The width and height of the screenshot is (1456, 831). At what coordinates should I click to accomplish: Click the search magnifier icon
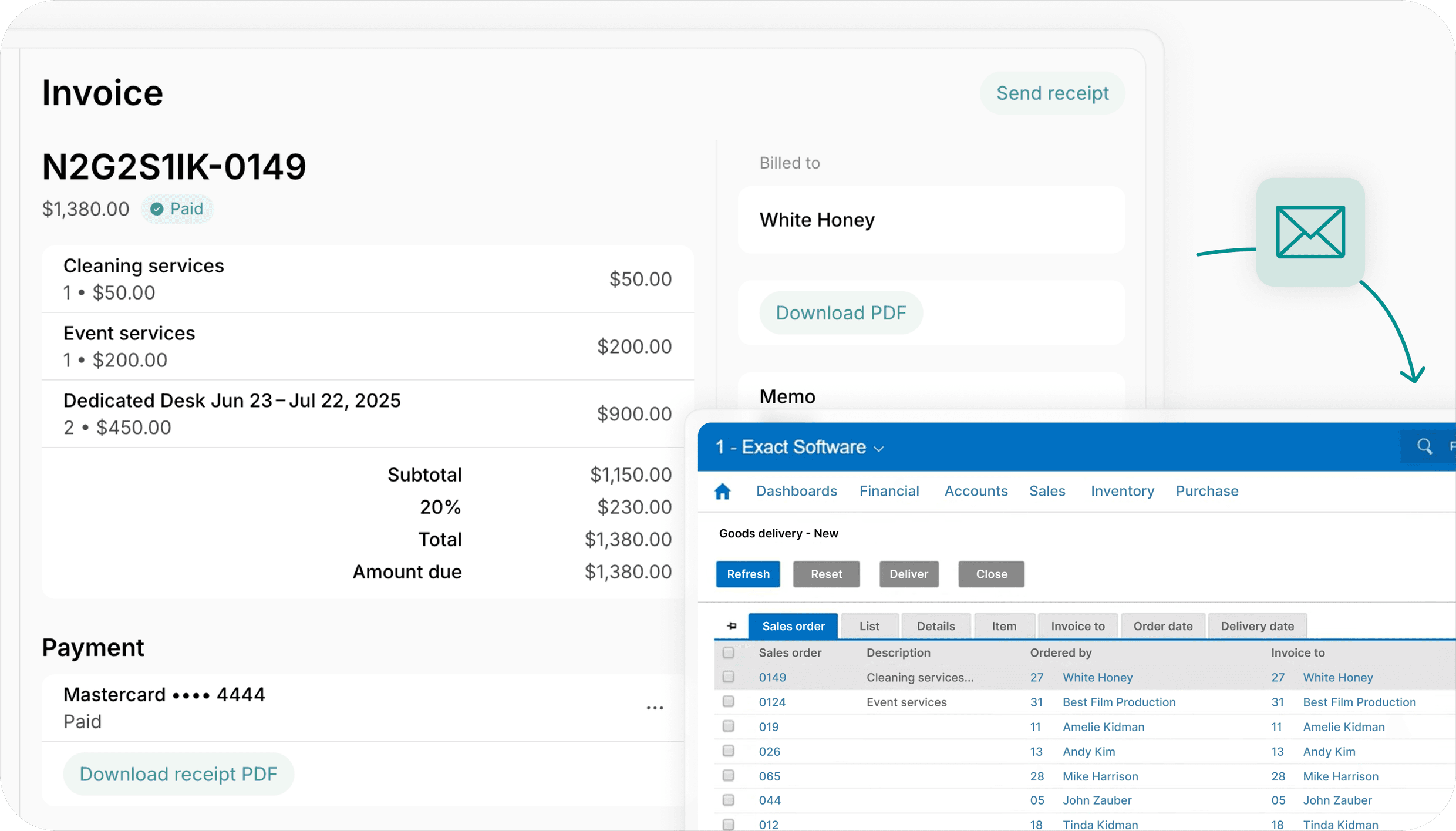pyautogui.click(x=1424, y=446)
